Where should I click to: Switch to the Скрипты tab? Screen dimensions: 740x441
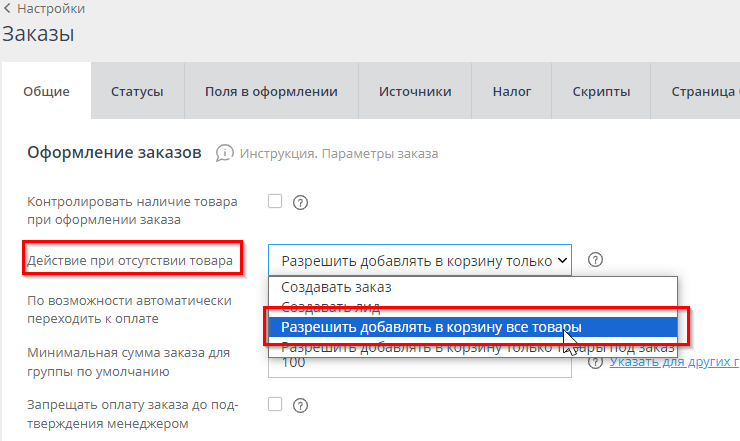pyautogui.click(x=601, y=92)
